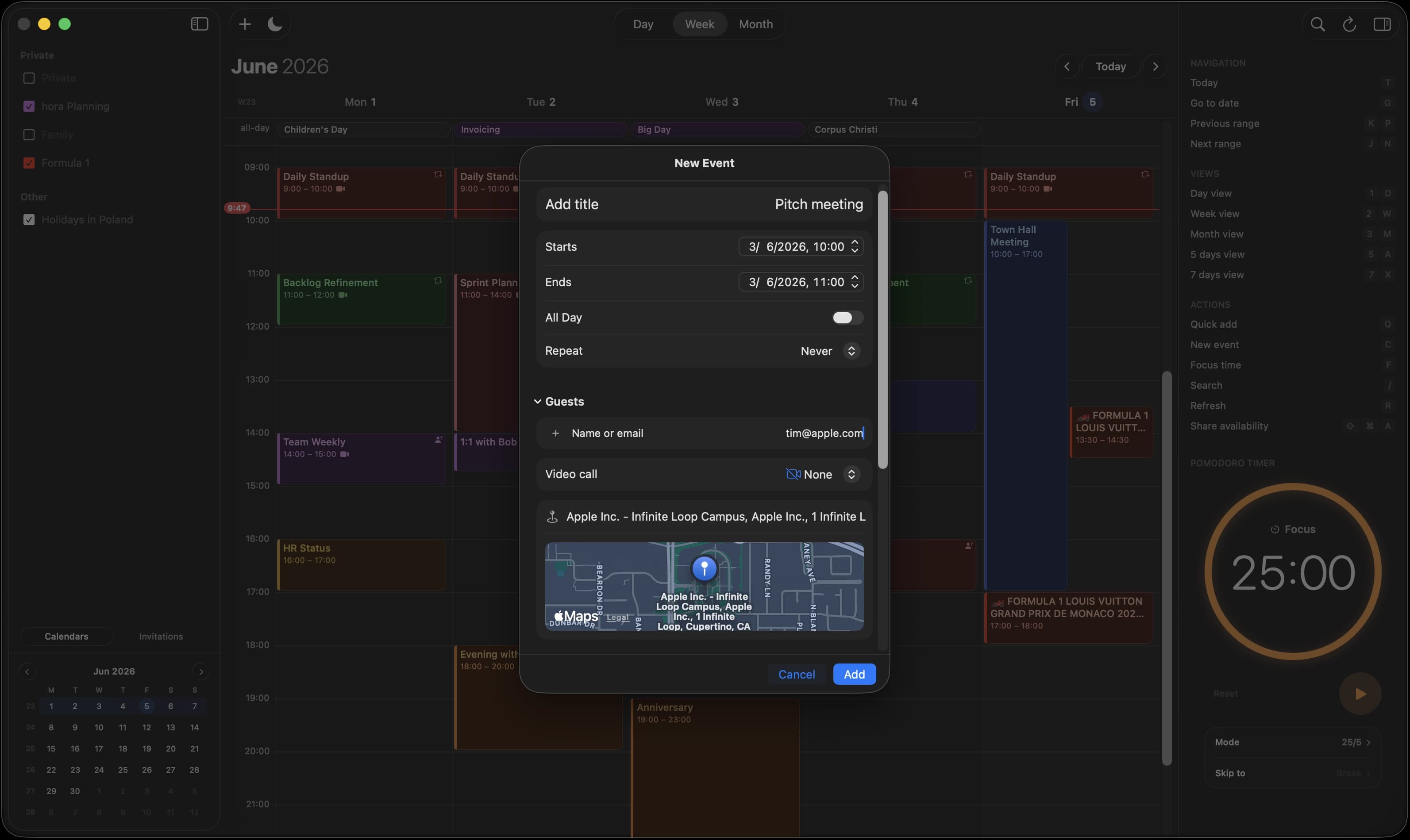The height and width of the screenshot is (840, 1410).
Task: Click Reset under Pomodoro timer
Action: pos(1225,694)
